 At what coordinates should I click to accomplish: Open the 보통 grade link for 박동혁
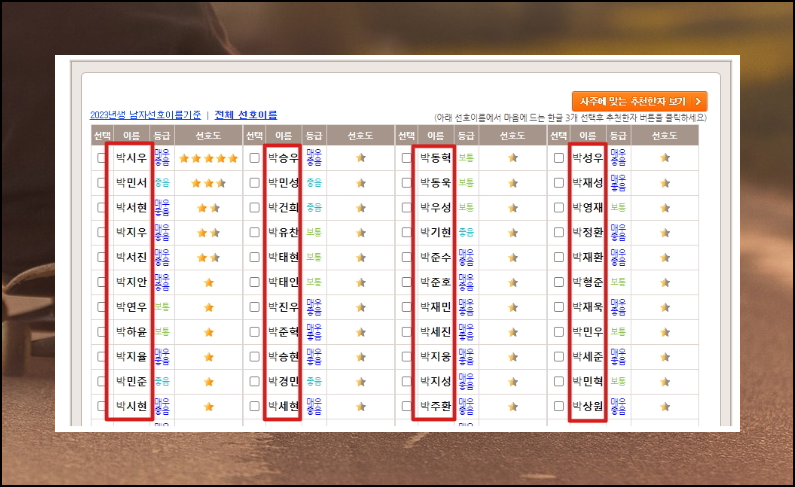point(466,158)
